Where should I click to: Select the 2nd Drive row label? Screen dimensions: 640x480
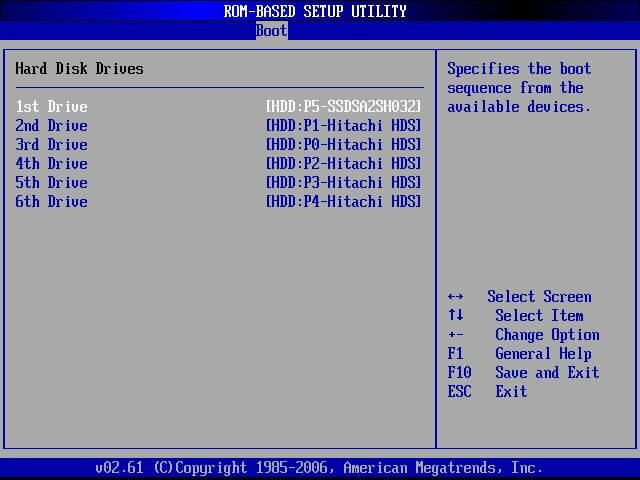point(51,125)
